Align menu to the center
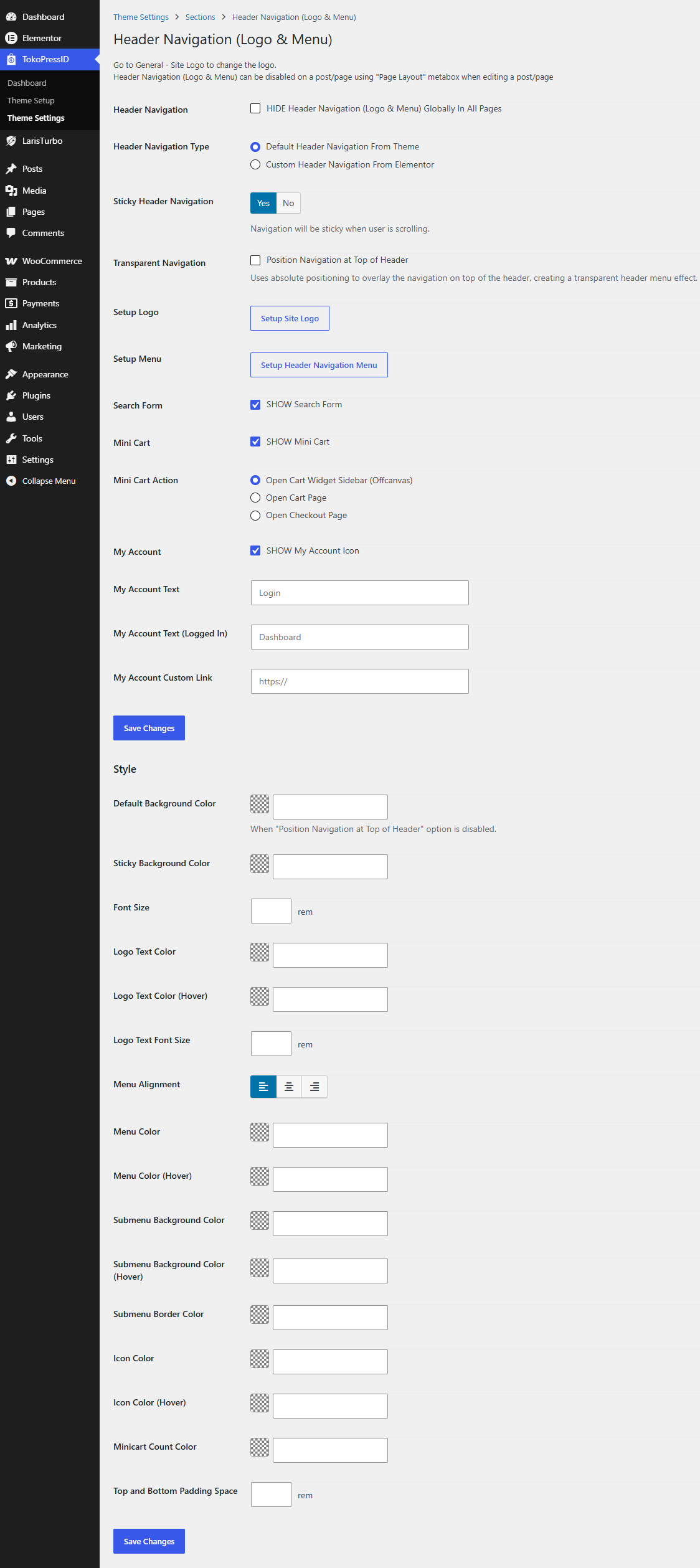This screenshot has height=1568, width=700. coord(289,1087)
